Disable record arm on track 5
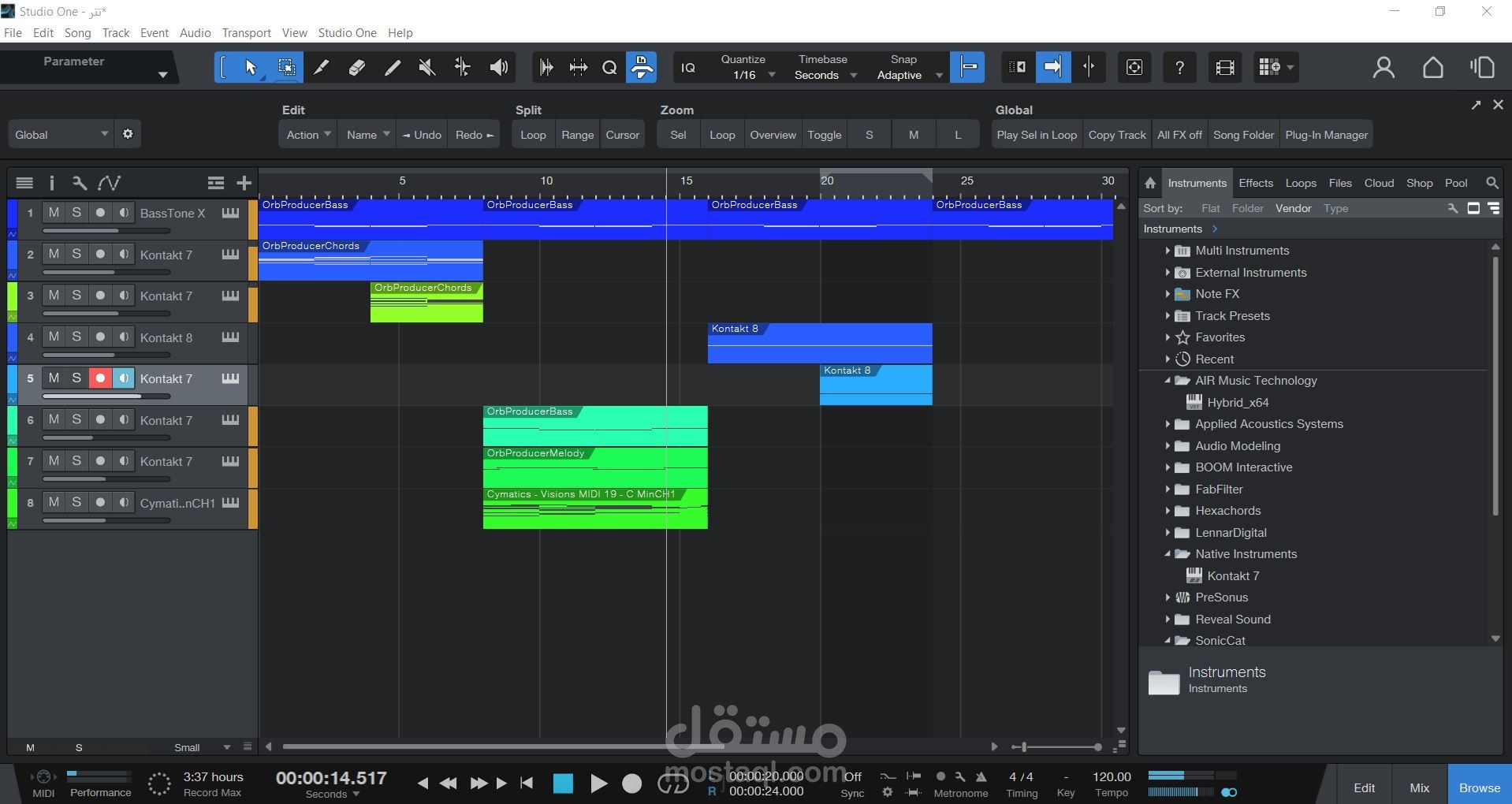This screenshot has height=804, width=1512. click(x=100, y=378)
